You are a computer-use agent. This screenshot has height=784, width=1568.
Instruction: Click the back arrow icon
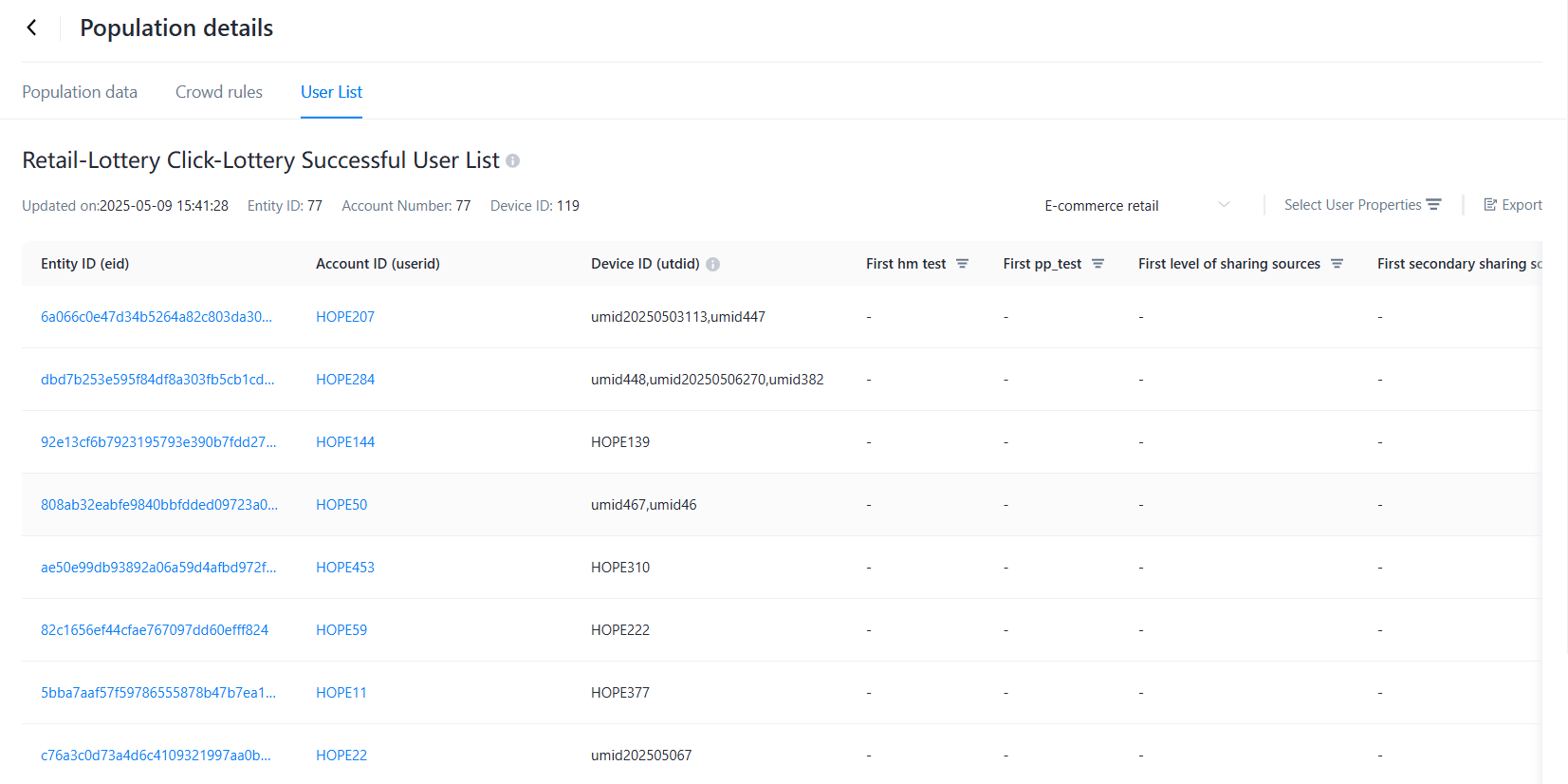[x=32, y=28]
